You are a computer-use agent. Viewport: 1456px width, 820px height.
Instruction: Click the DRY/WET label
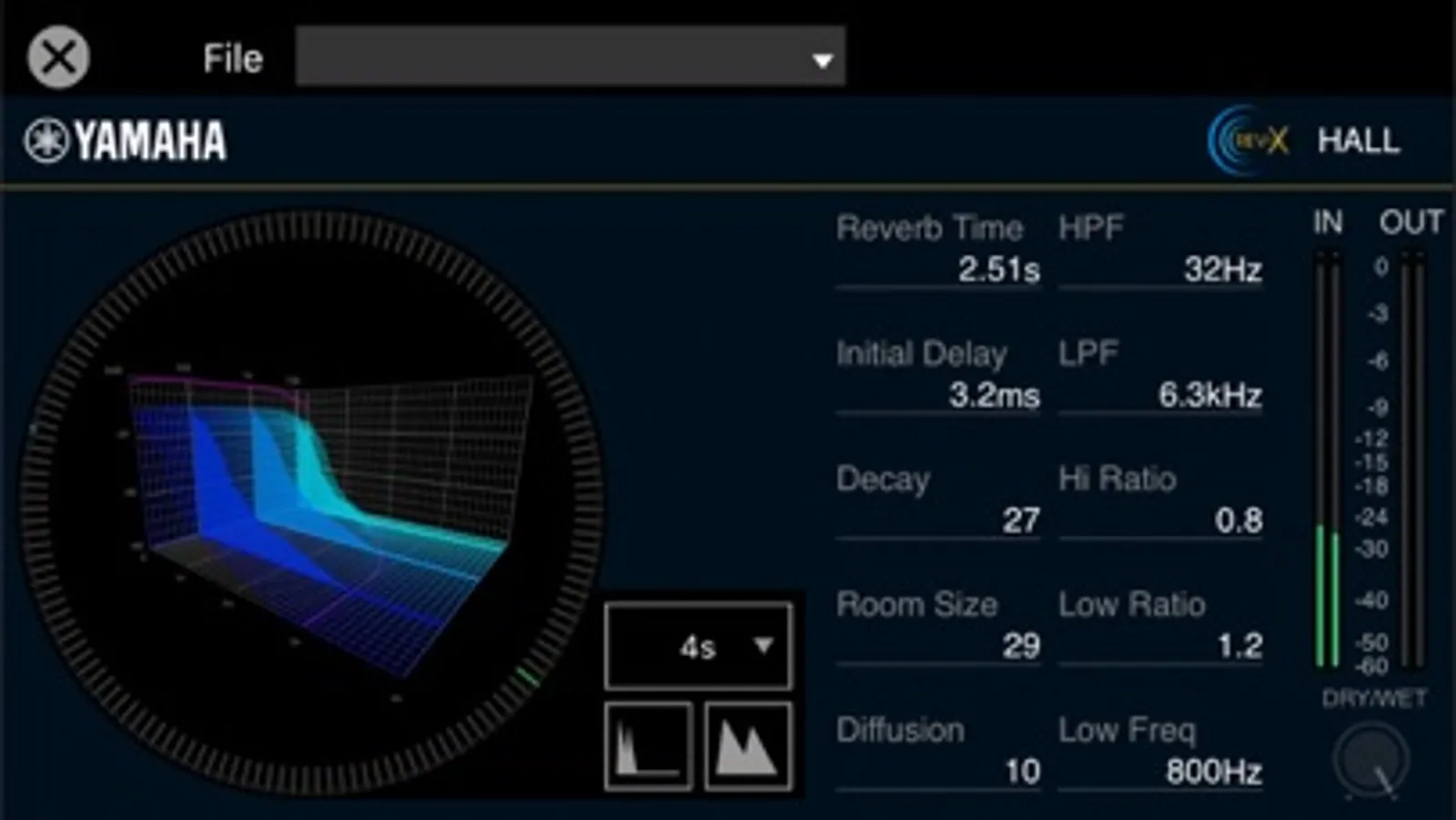pos(1374,699)
